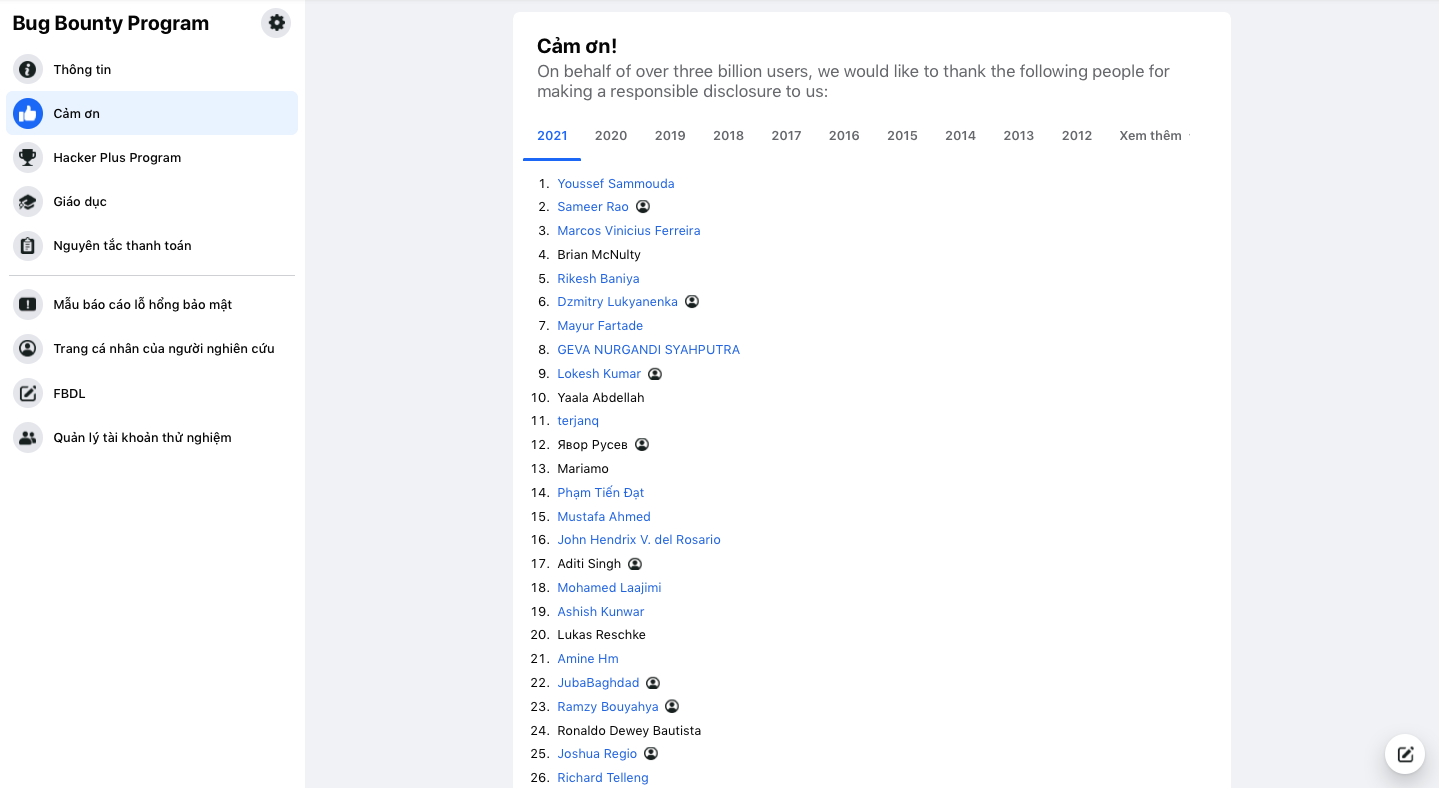
Task: Click profile badge beside Dzmitry Lukyanenka
Action: (x=692, y=302)
